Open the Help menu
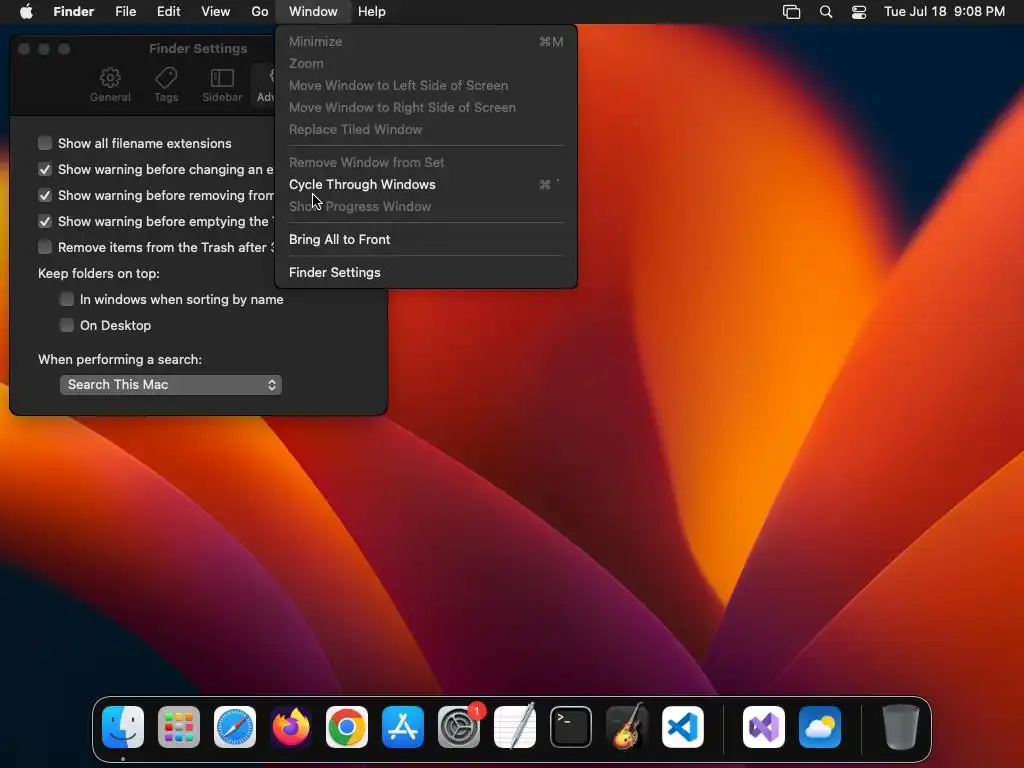The width and height of the screenshot is (1024, 768). [372, 12]
